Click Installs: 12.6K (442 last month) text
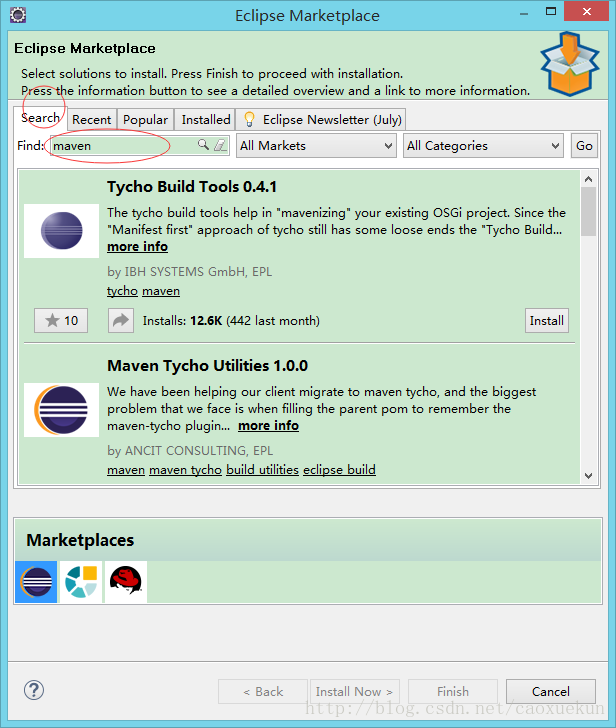Image resolution: width=616 pixels, height=728 pixels. click(x=231, y=321)
